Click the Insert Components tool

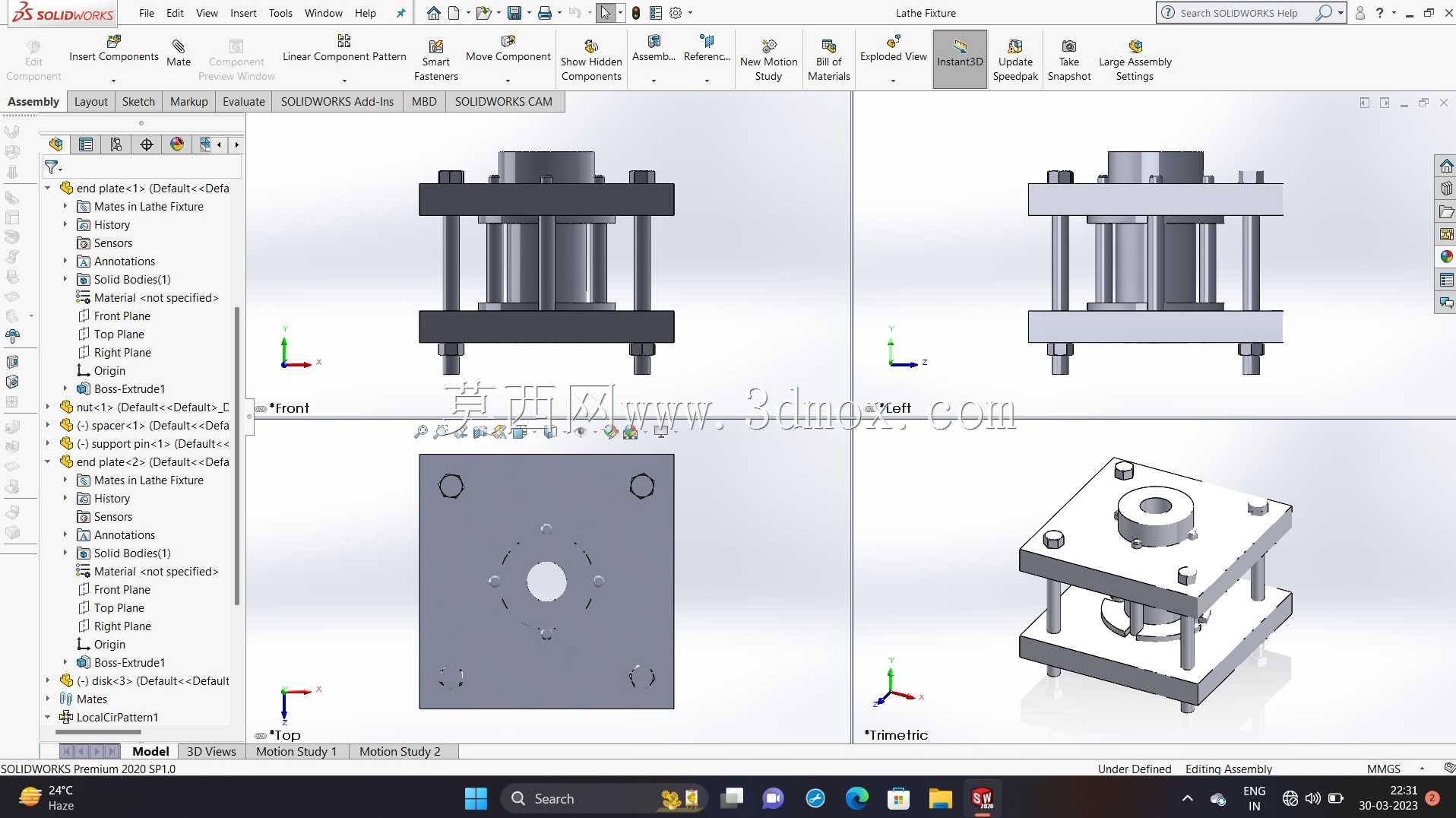[x=114, y=49]
